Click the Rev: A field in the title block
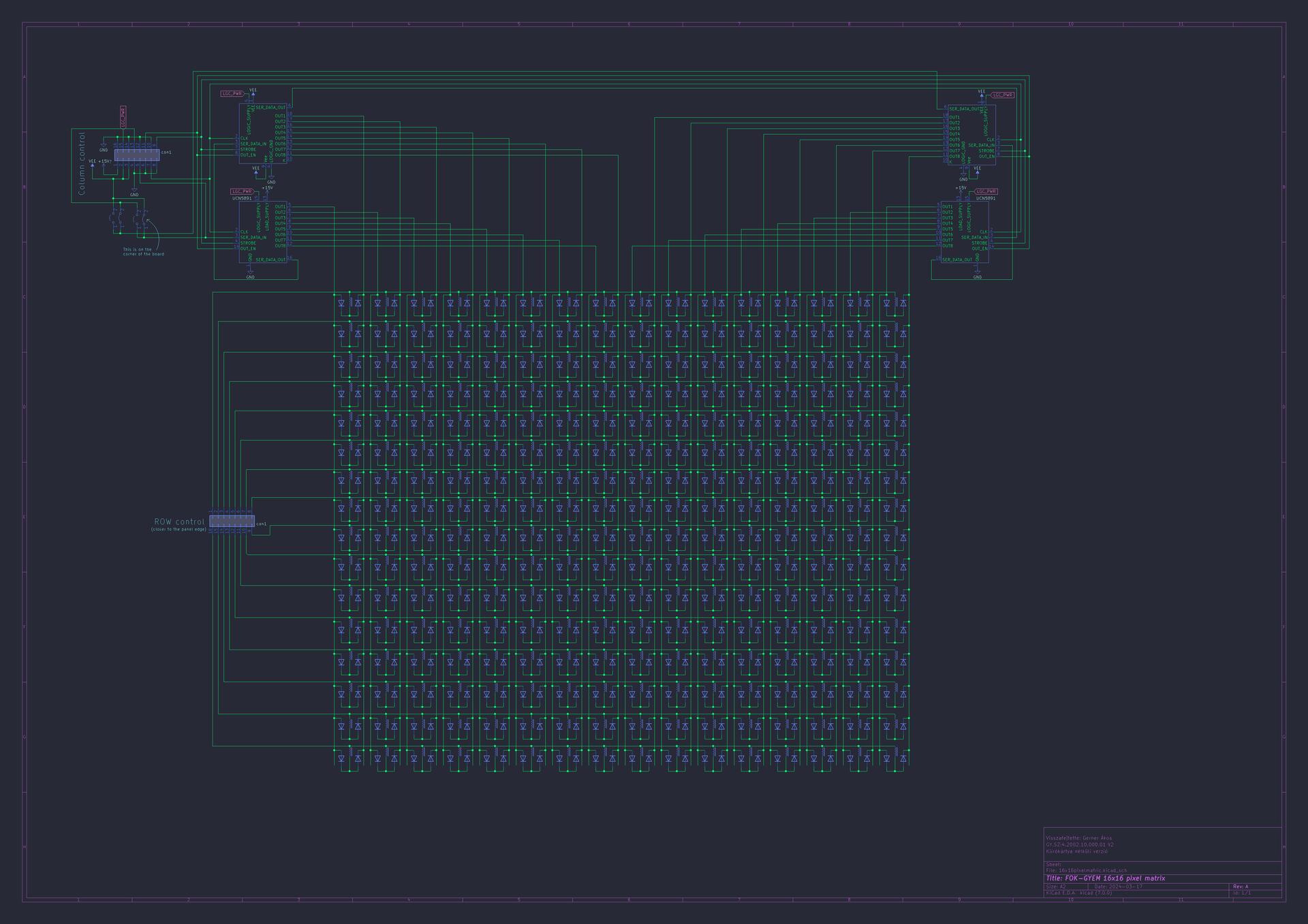Image resolution: width=1308 pixels, height=924 pixels. click(x=1241, y=887)
